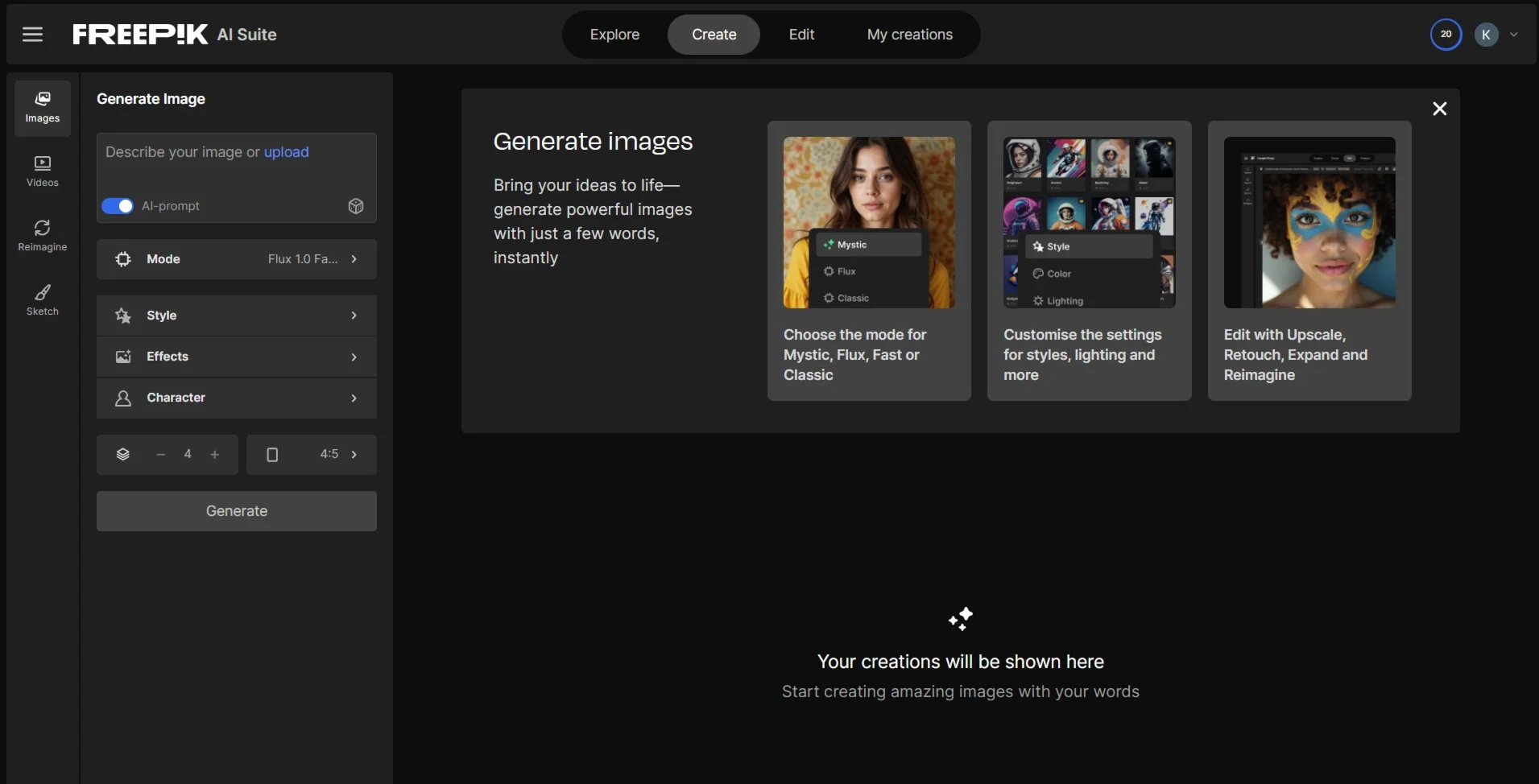This screenshot has width=1539, height=784.
Task: Open the Character options
Action: pos(237,398)
